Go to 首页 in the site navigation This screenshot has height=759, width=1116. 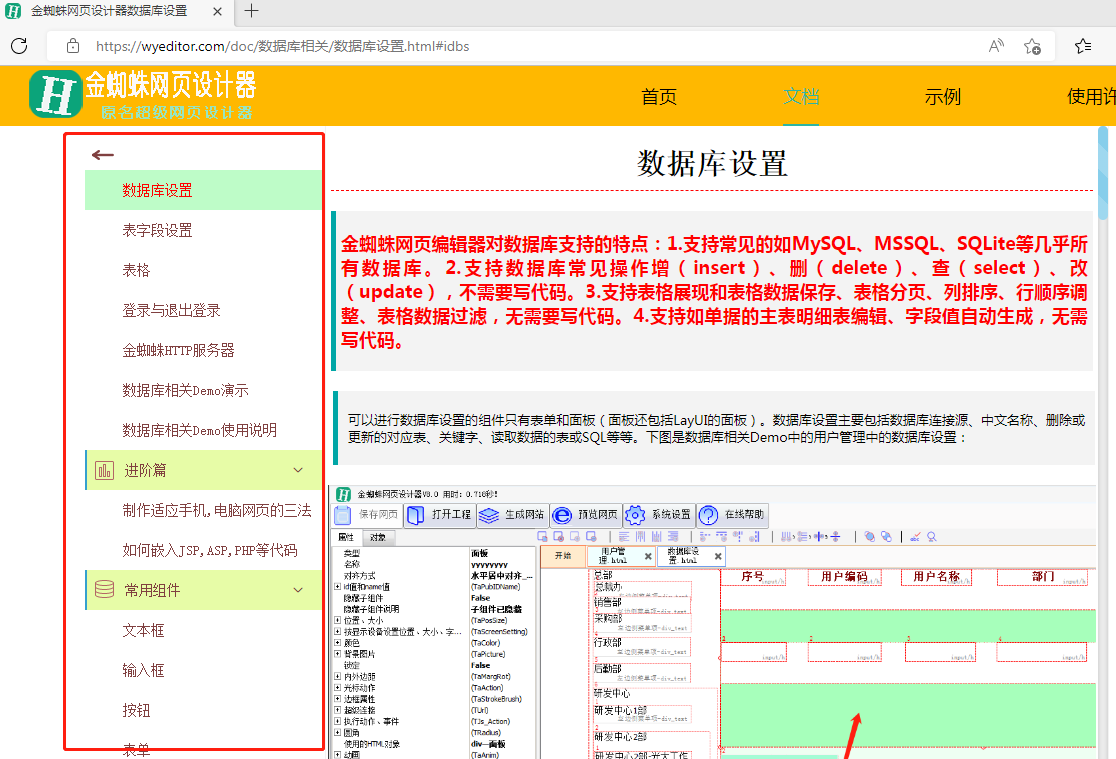[658, 96]
